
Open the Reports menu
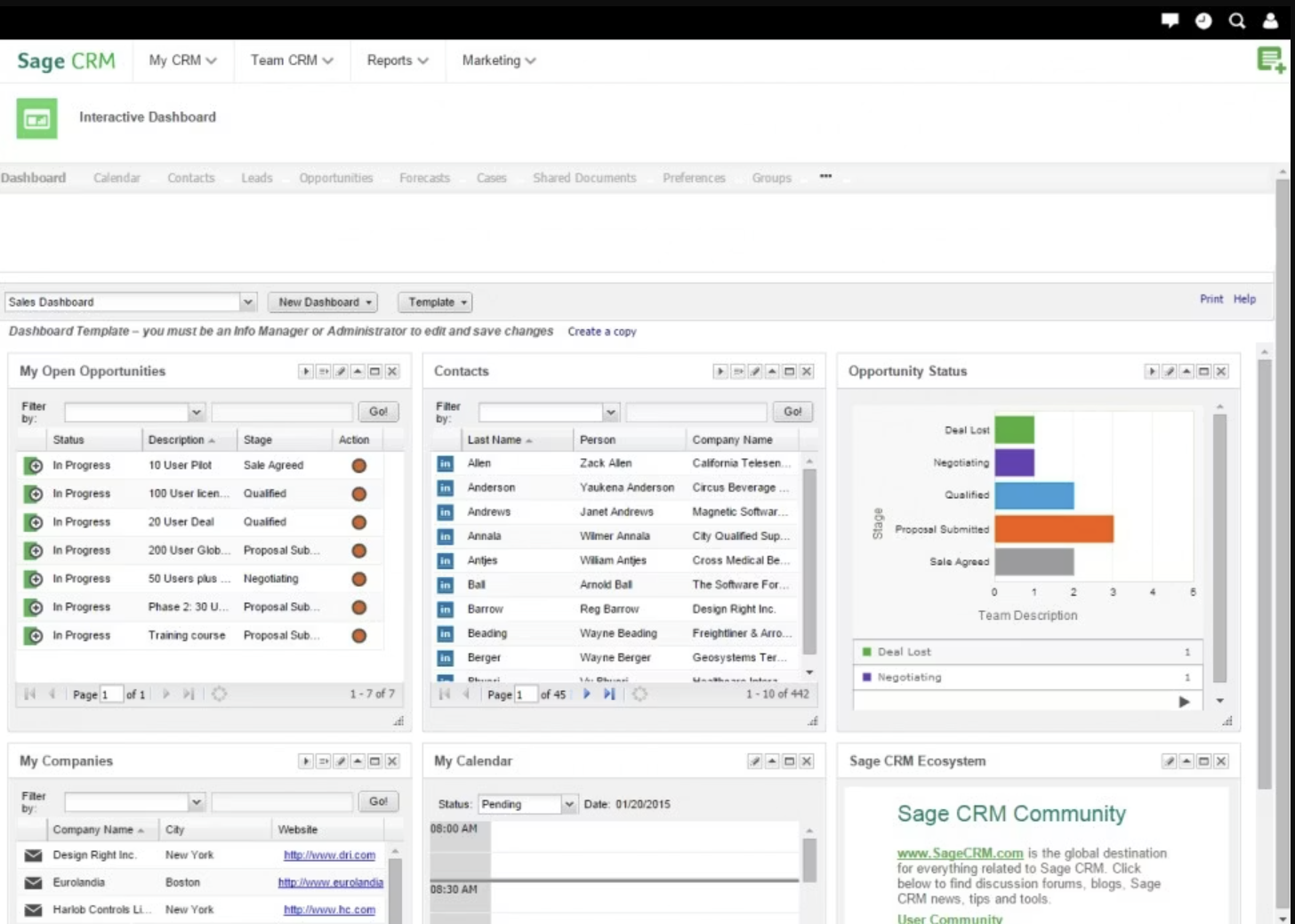pos(398,60)
